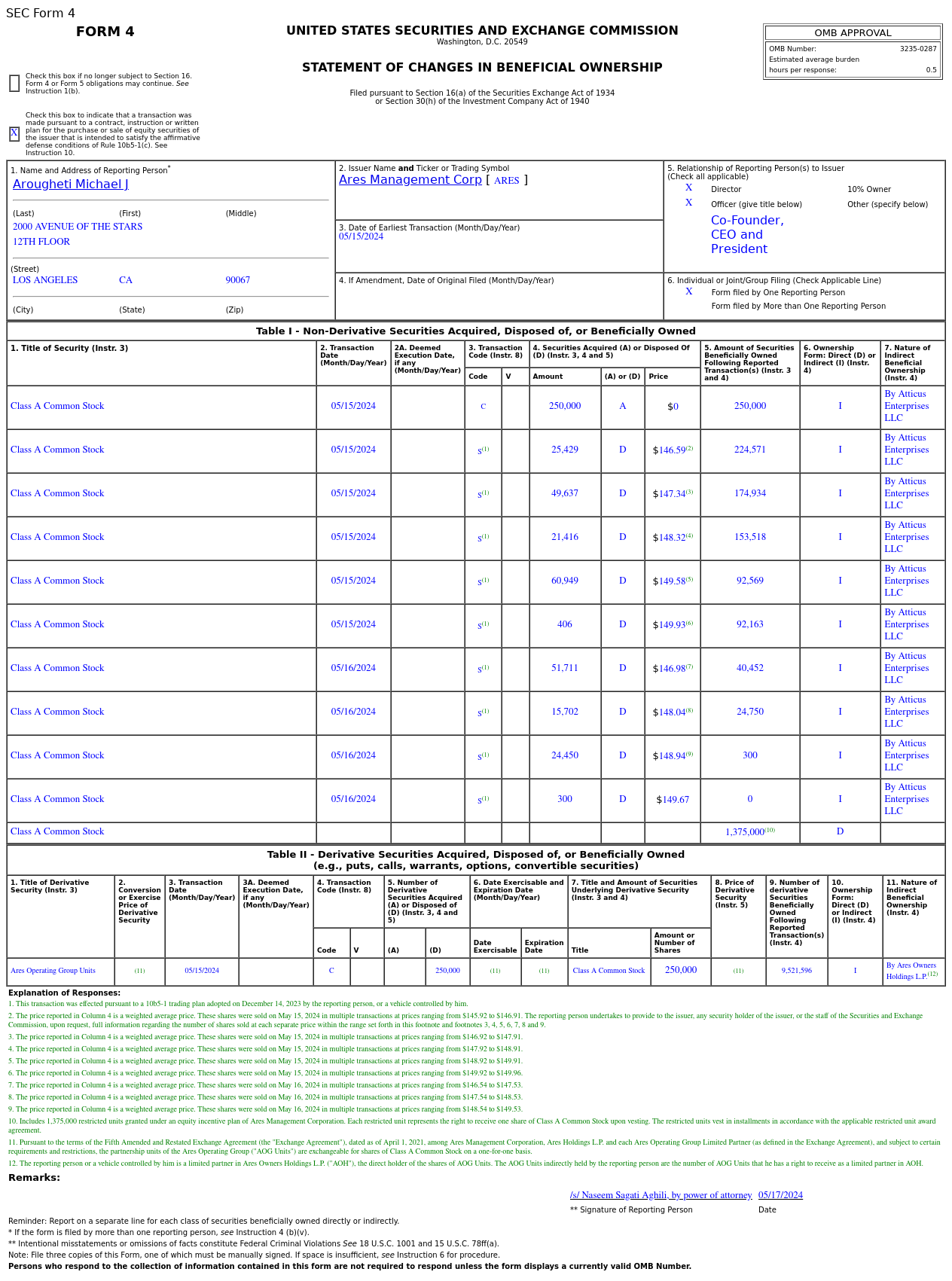Click the LOS ANGELES city value
The height and width of the screenshot is (1281, 952).
[45, 280]
